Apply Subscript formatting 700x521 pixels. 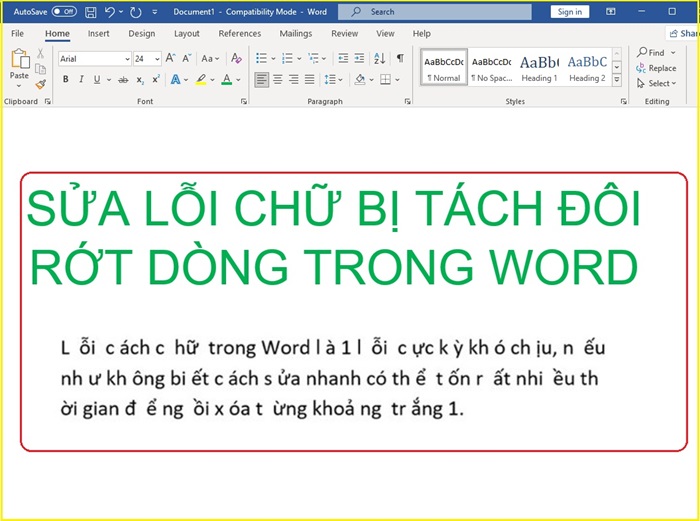140,80
